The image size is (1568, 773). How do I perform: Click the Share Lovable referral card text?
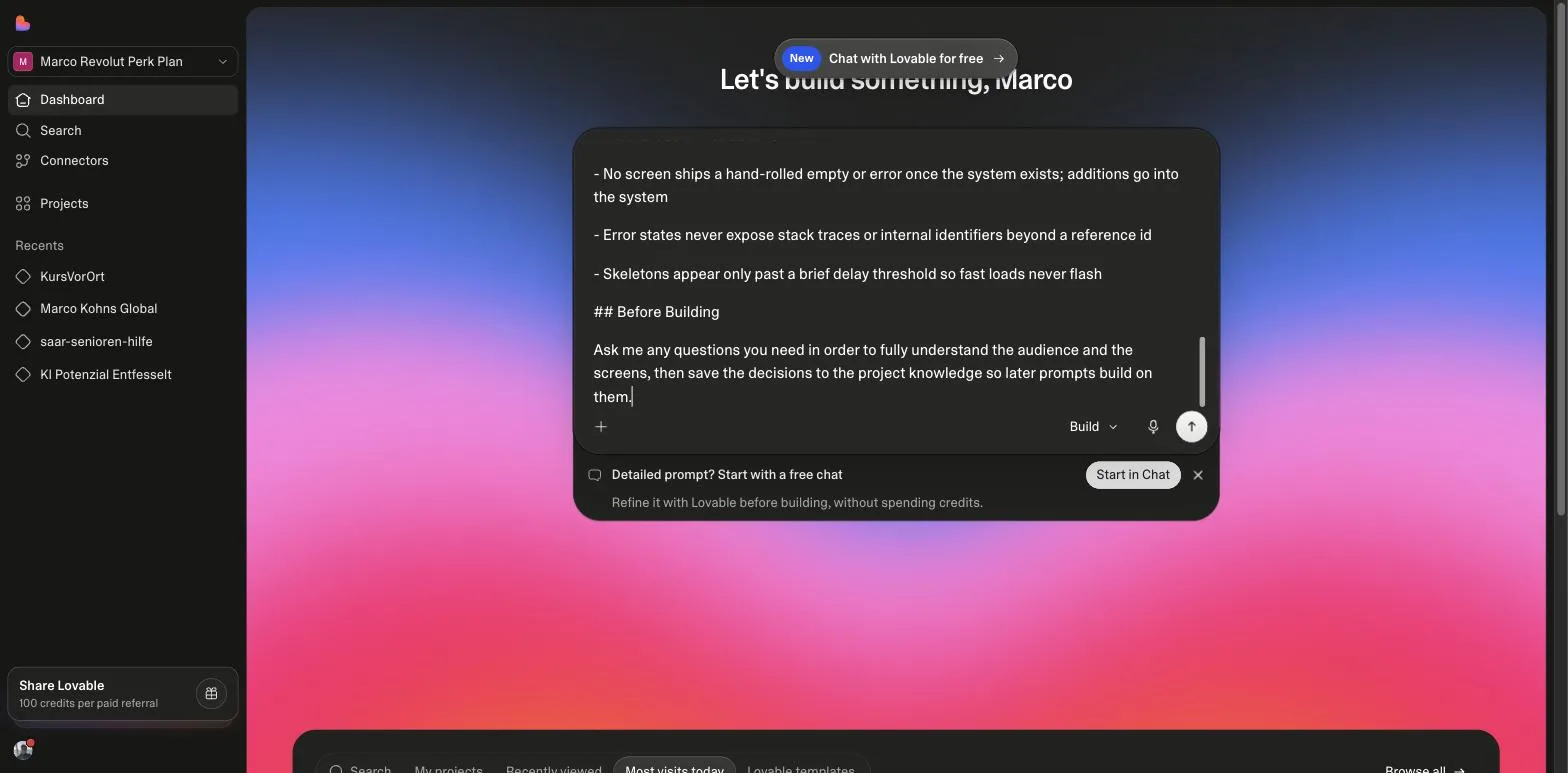88,694
